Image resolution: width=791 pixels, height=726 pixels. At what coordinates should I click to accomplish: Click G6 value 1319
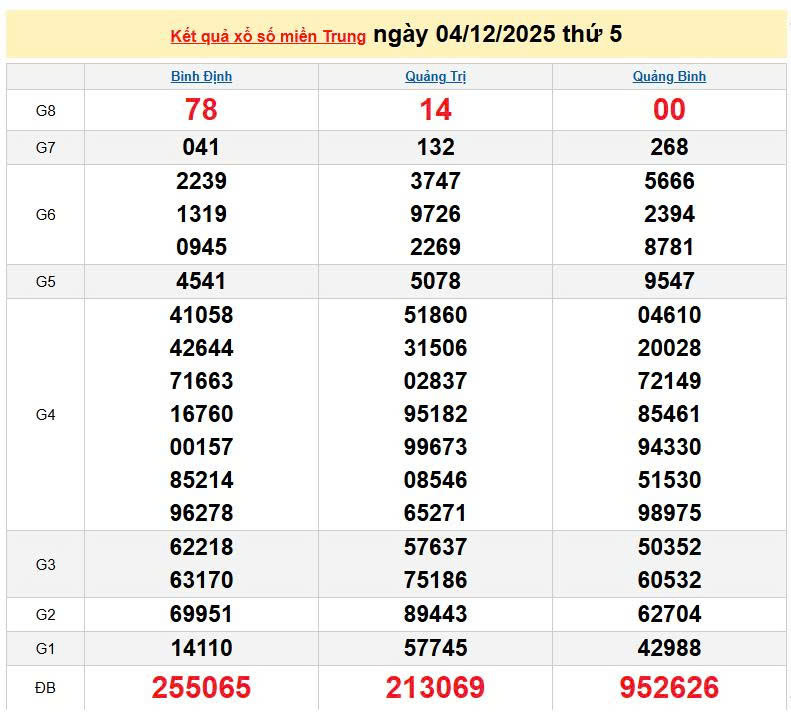[x=201, y=214]
